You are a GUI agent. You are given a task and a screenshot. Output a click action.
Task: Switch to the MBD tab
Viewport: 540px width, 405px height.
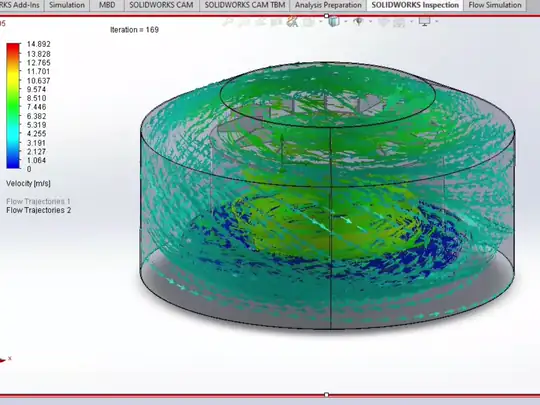tap(107, 5)
